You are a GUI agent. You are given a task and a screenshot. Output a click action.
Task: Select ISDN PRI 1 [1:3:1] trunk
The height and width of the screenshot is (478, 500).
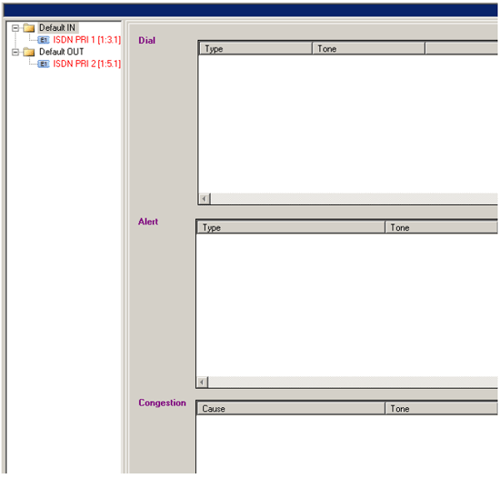(87, 40)
